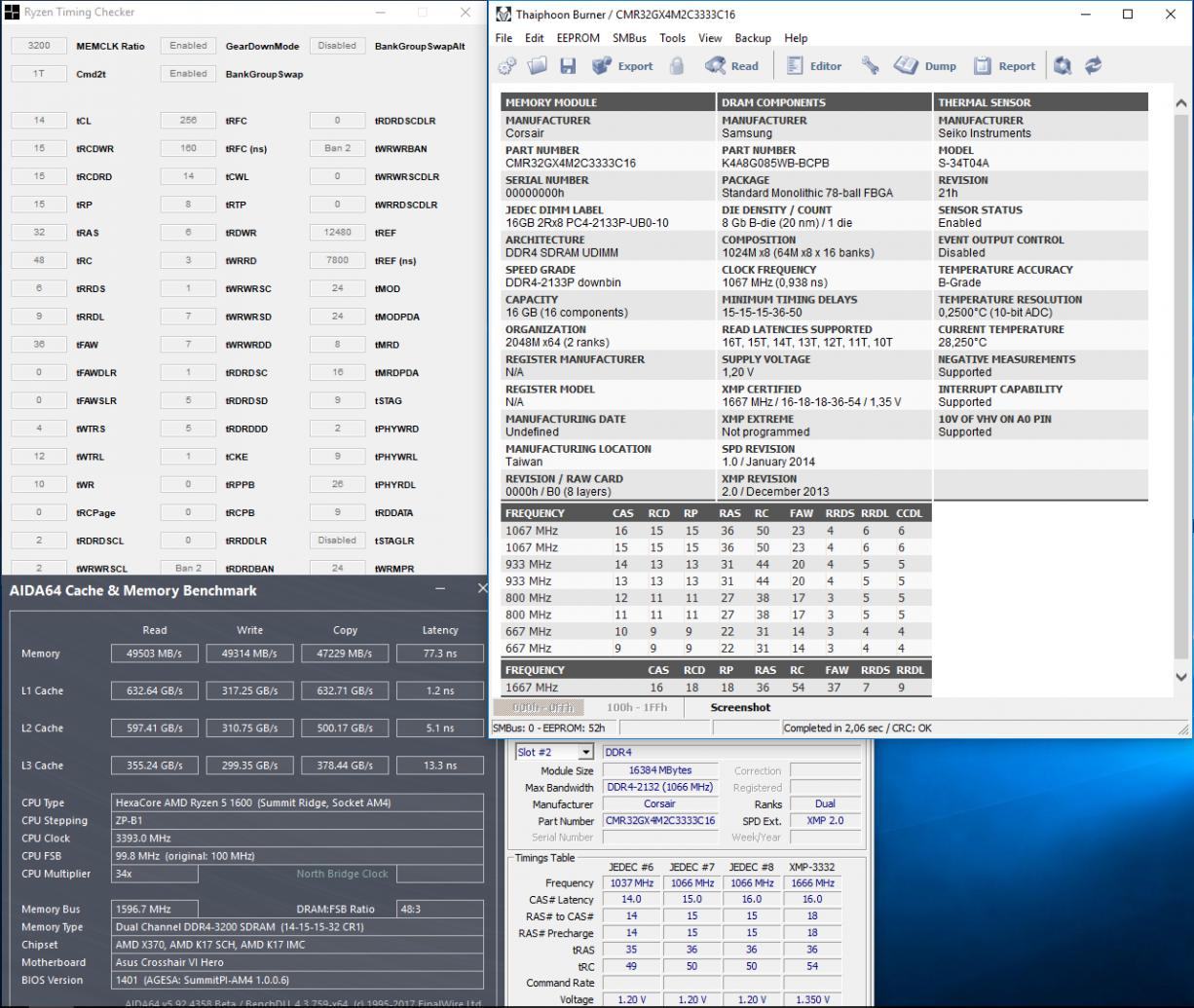Click the refresh arrows icon in Thaiphoon toolbar
The width and height of the screenshot is (1194, 1008).
(x=1093, y=66)
